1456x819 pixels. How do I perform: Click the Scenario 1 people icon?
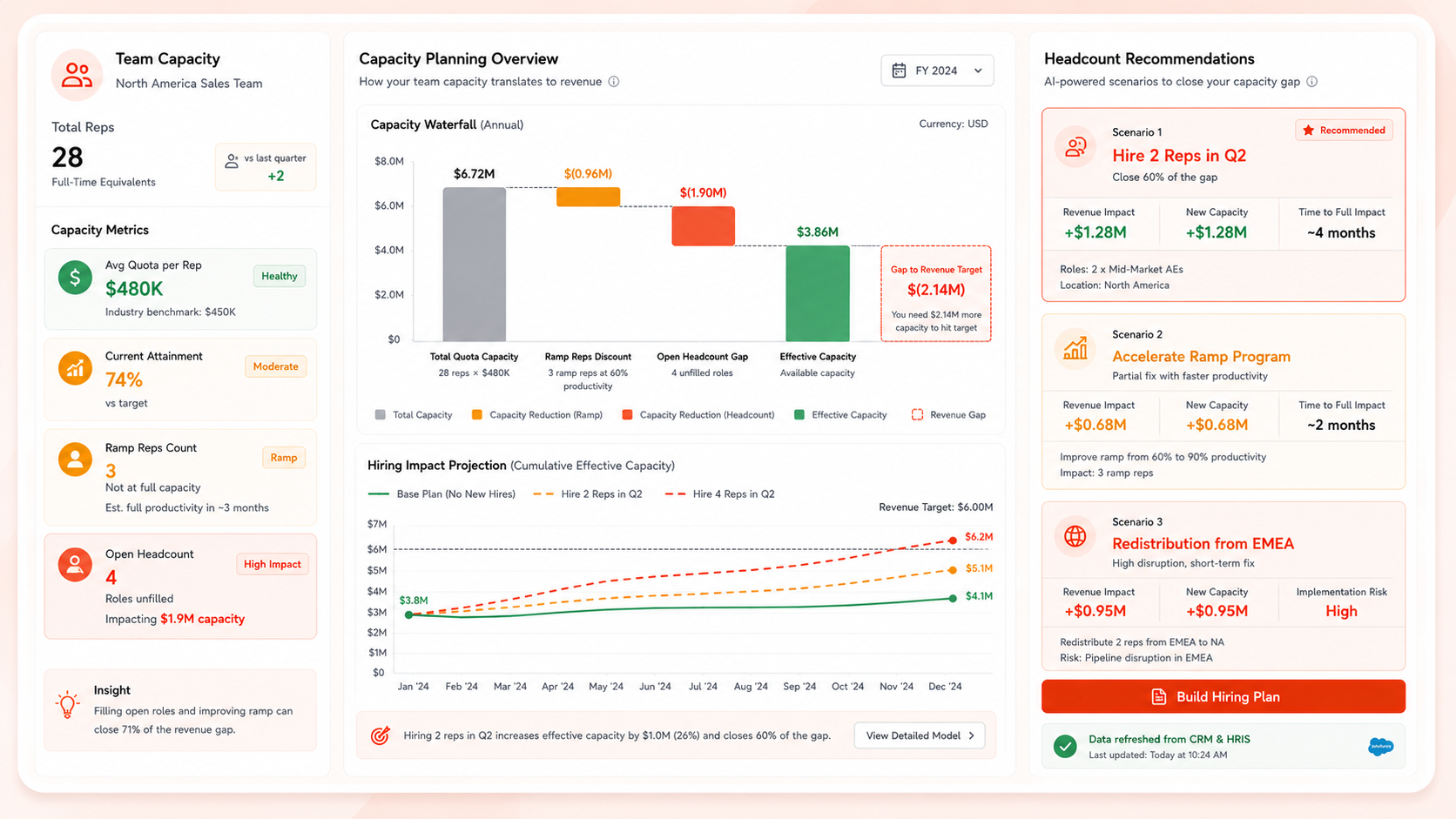click(1075, 146)
